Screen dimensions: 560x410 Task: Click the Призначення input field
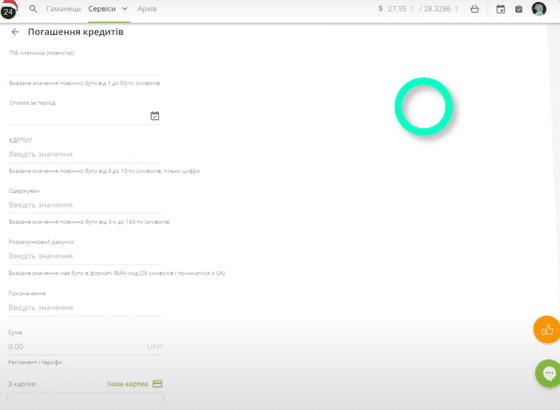pos(85,308)
